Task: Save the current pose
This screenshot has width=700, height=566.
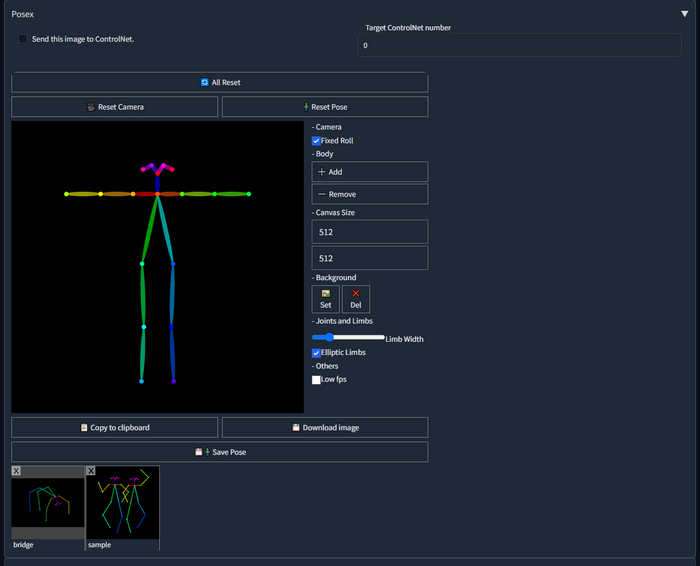Action: point(219,452)
